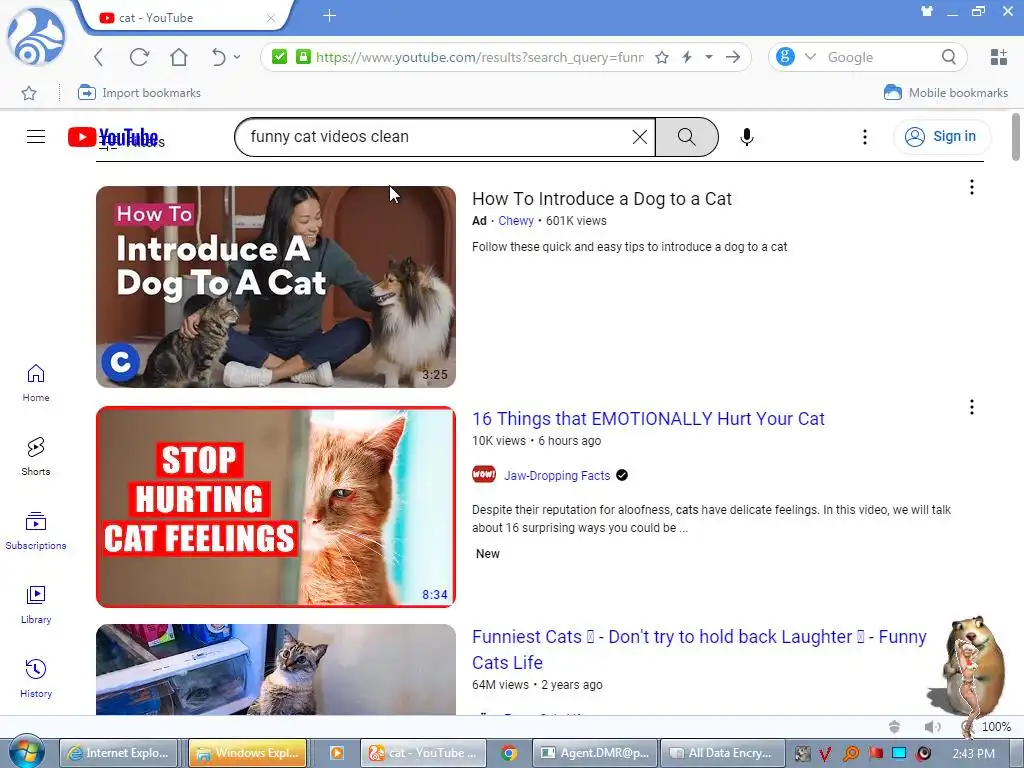Open more options for the Chewy ad video
The height and width of the screenshot is (768, 1024).
[x=972, y=187]
